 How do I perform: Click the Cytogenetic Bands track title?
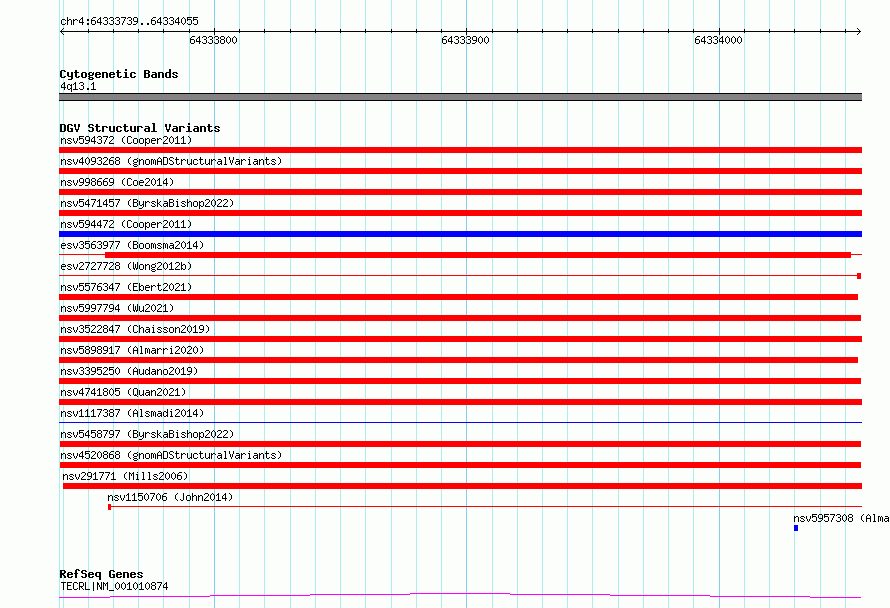(119, 74)
